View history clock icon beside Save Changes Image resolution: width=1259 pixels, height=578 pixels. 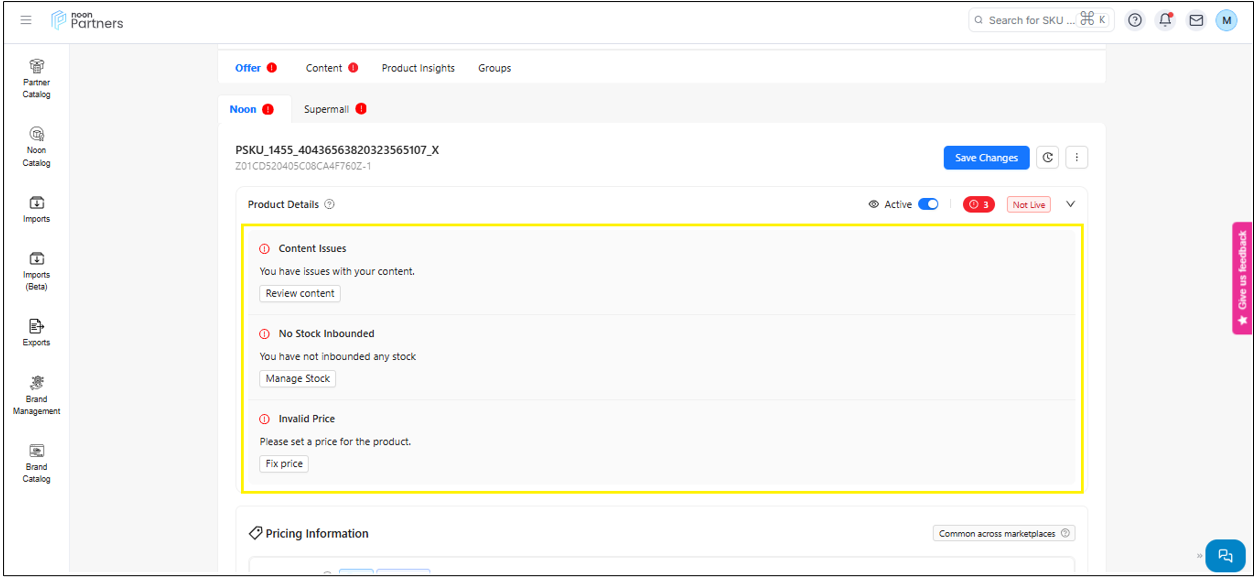(1047, 157)
